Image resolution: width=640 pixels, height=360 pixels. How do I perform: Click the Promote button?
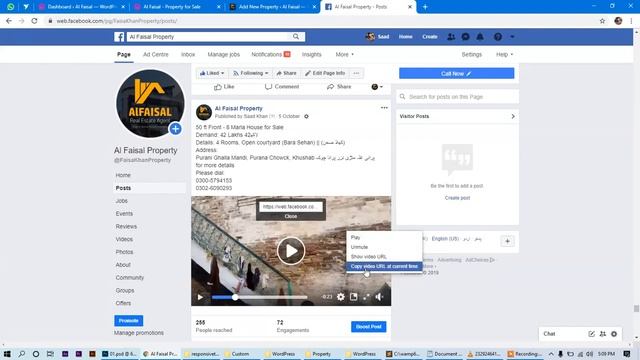click(129, 321)
